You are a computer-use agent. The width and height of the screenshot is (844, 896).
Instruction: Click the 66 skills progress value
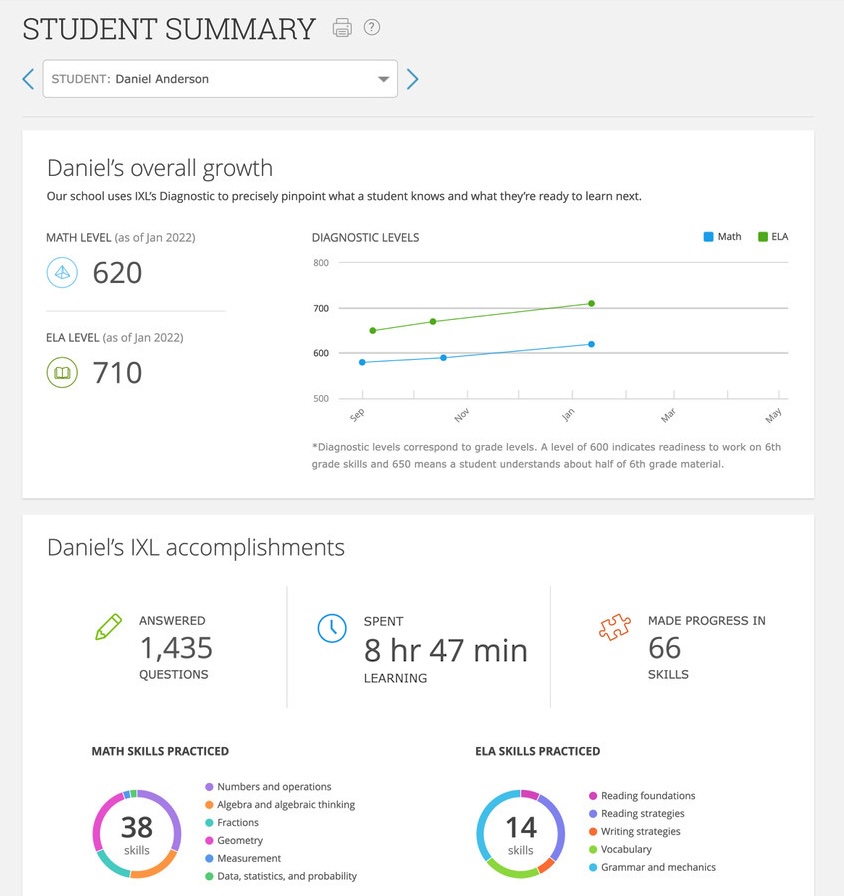pos(665,648)
